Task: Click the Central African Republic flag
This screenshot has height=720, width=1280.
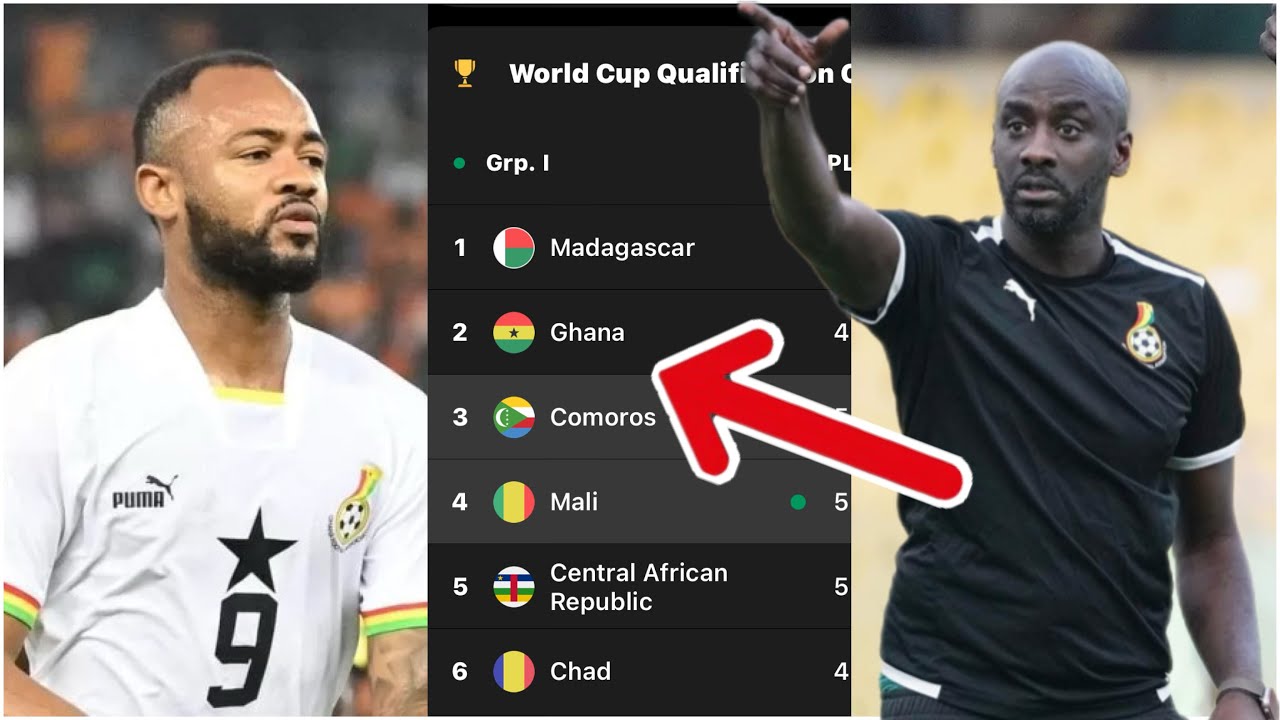Action: click(x=514, y=587)
